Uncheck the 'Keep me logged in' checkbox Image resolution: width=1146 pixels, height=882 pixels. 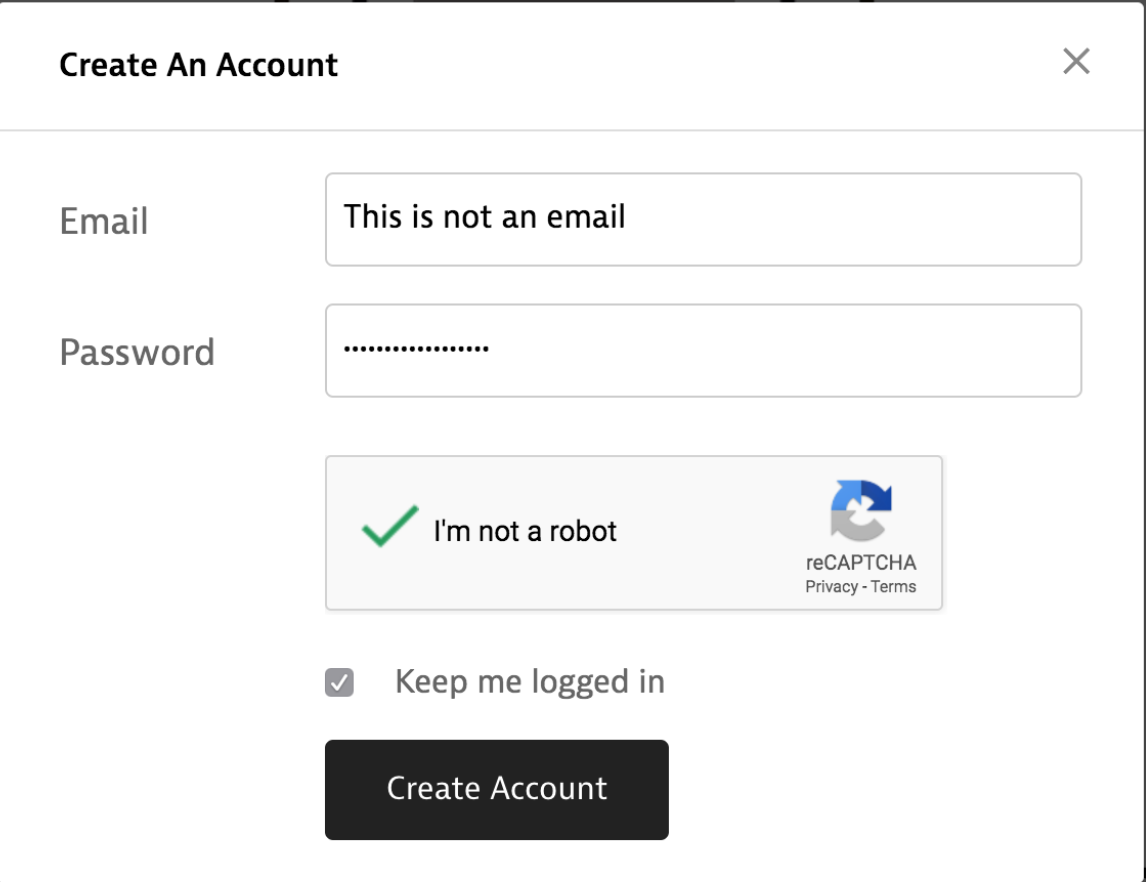point(339,682)
